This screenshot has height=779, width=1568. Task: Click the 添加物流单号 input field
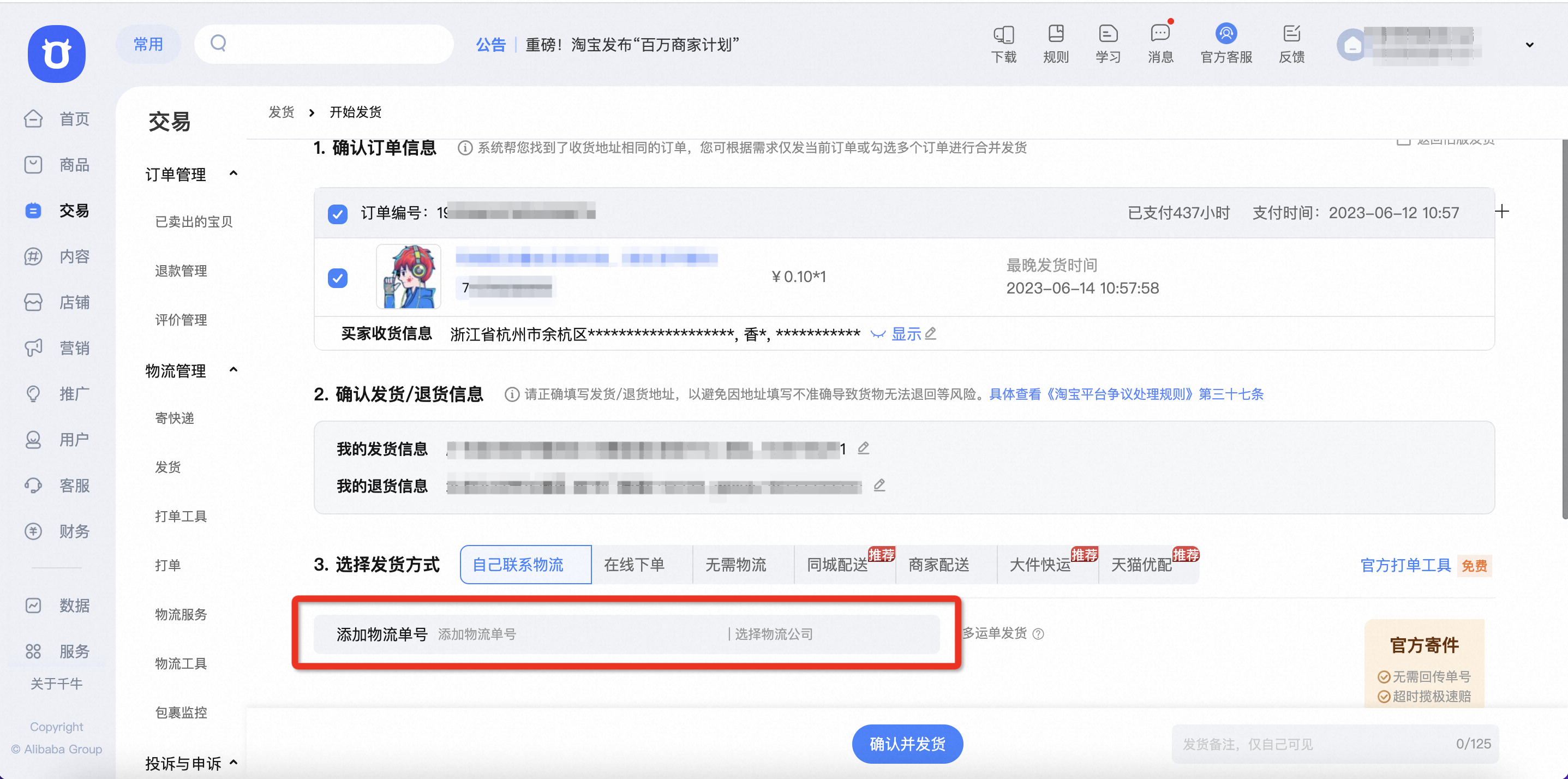(578, 634)
